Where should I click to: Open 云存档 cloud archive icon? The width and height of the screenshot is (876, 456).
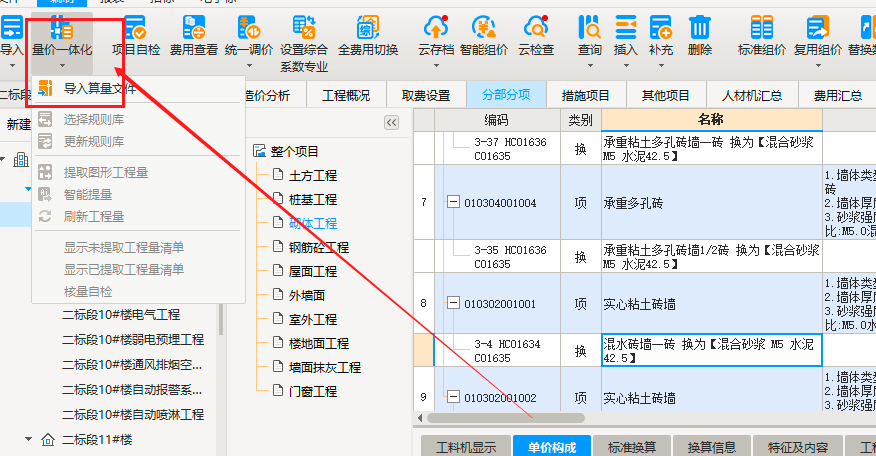click(436, 28)
